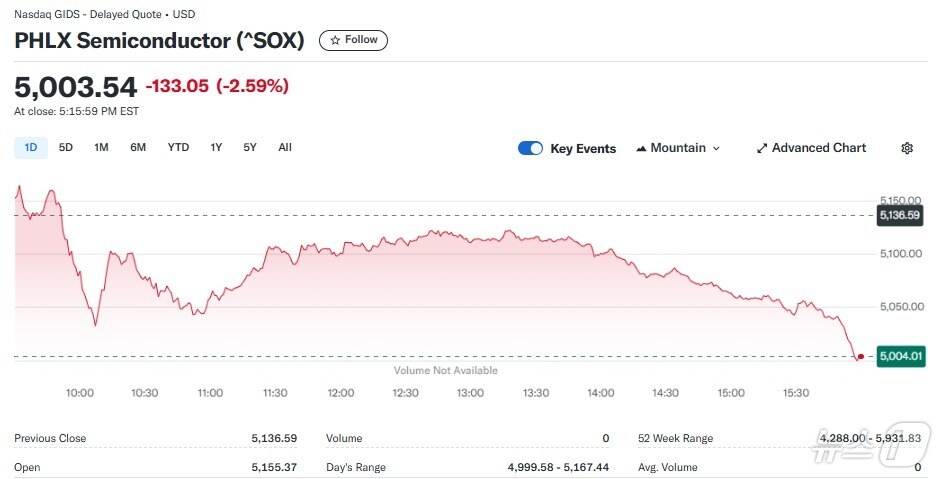This screenshot has height=479, width=941.
Task: Follow the PHLX Semiconductor index
Action: click(x=353, y=40)
